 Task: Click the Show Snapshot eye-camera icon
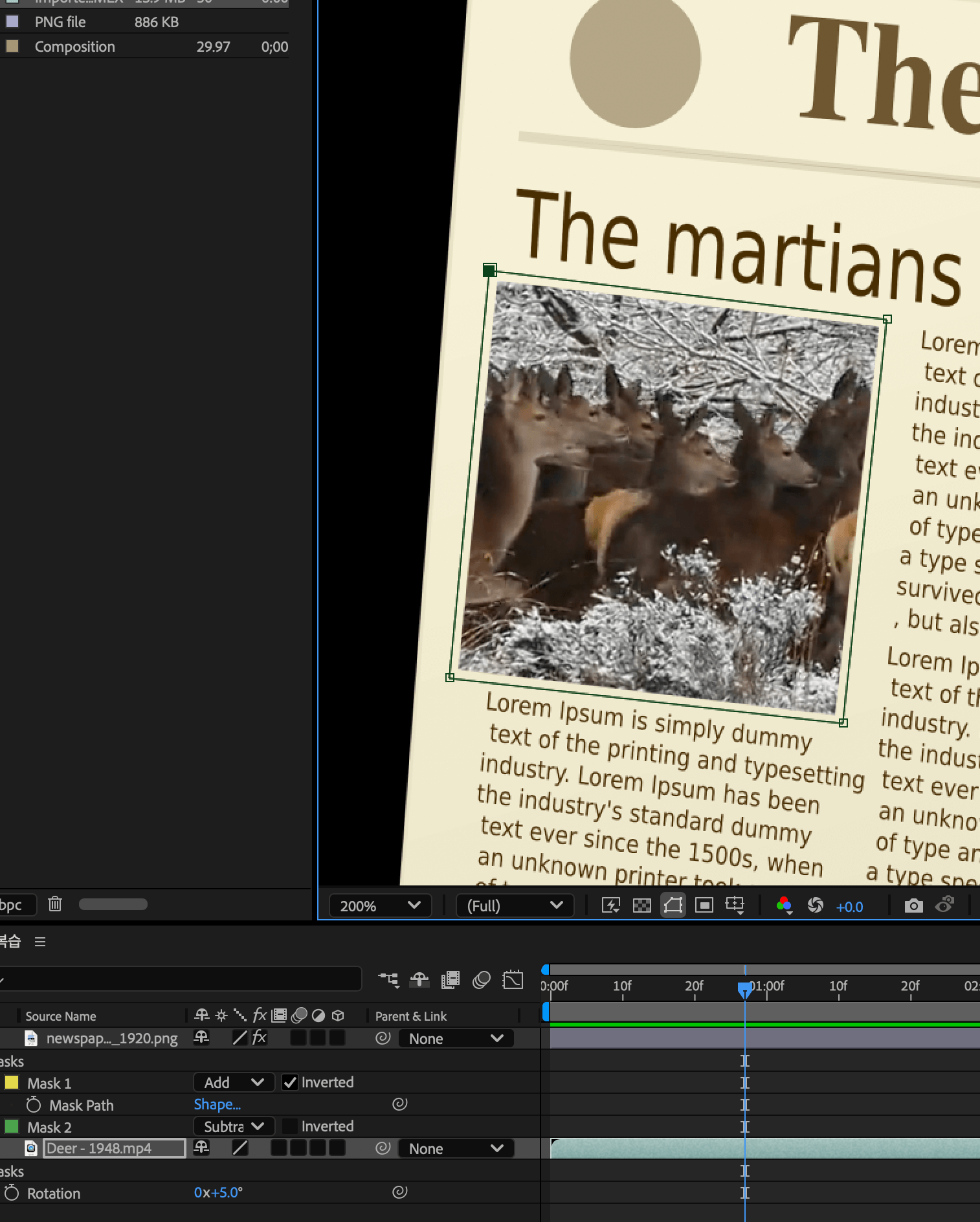tap(945, 905)
